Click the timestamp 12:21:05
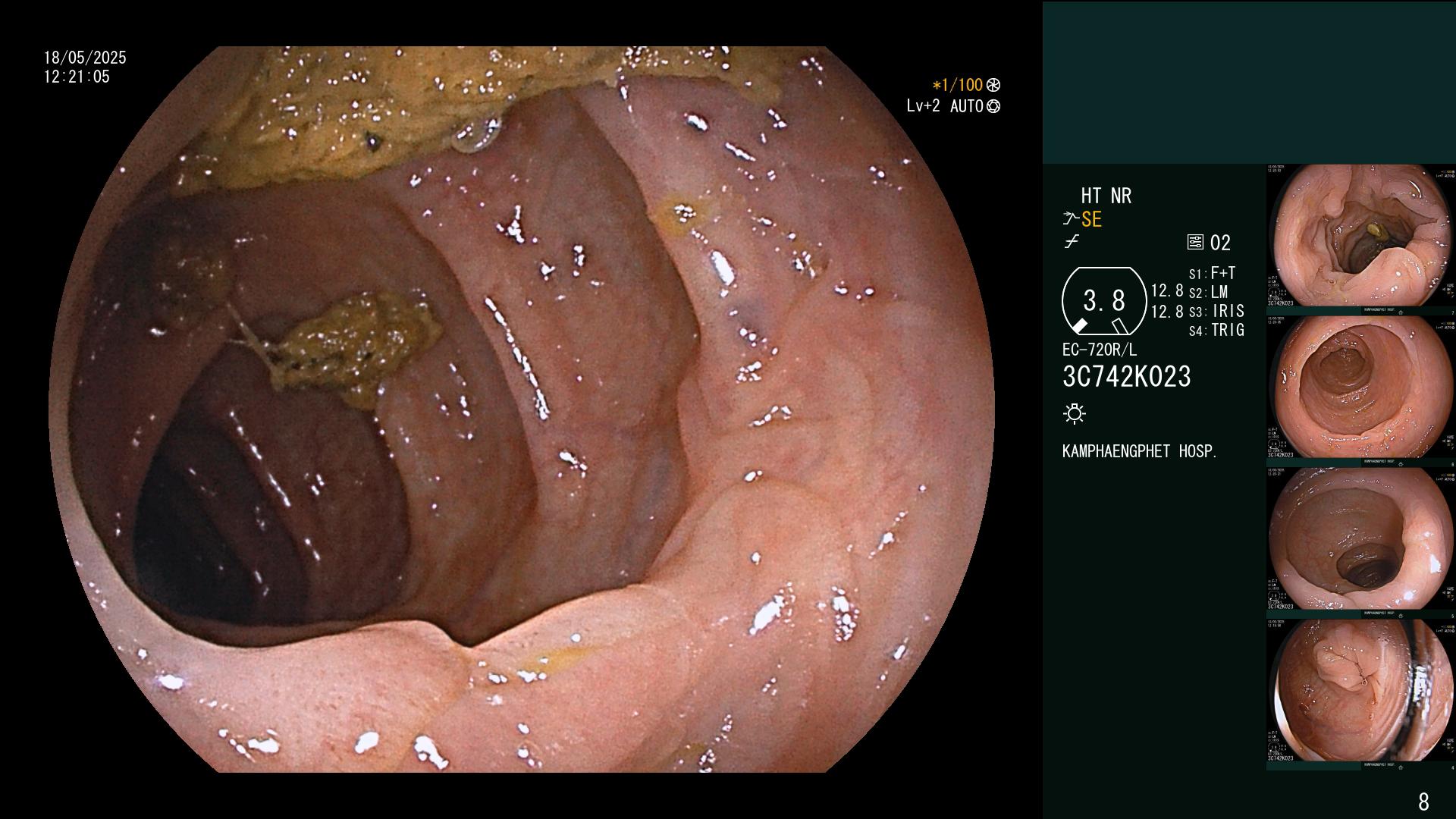 [77, 77]
